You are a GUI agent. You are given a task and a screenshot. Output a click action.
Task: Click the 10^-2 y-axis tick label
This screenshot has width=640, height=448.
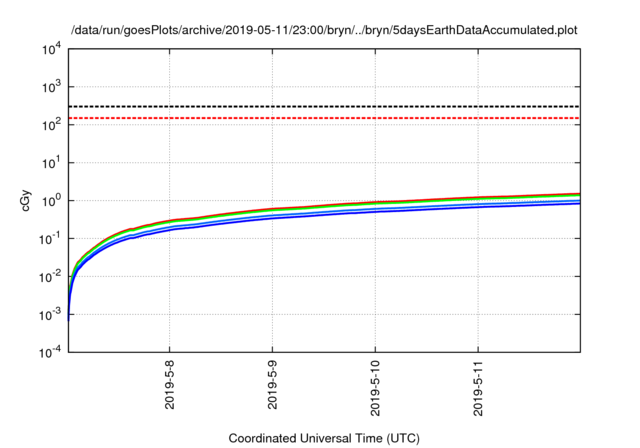pos(51,277)
